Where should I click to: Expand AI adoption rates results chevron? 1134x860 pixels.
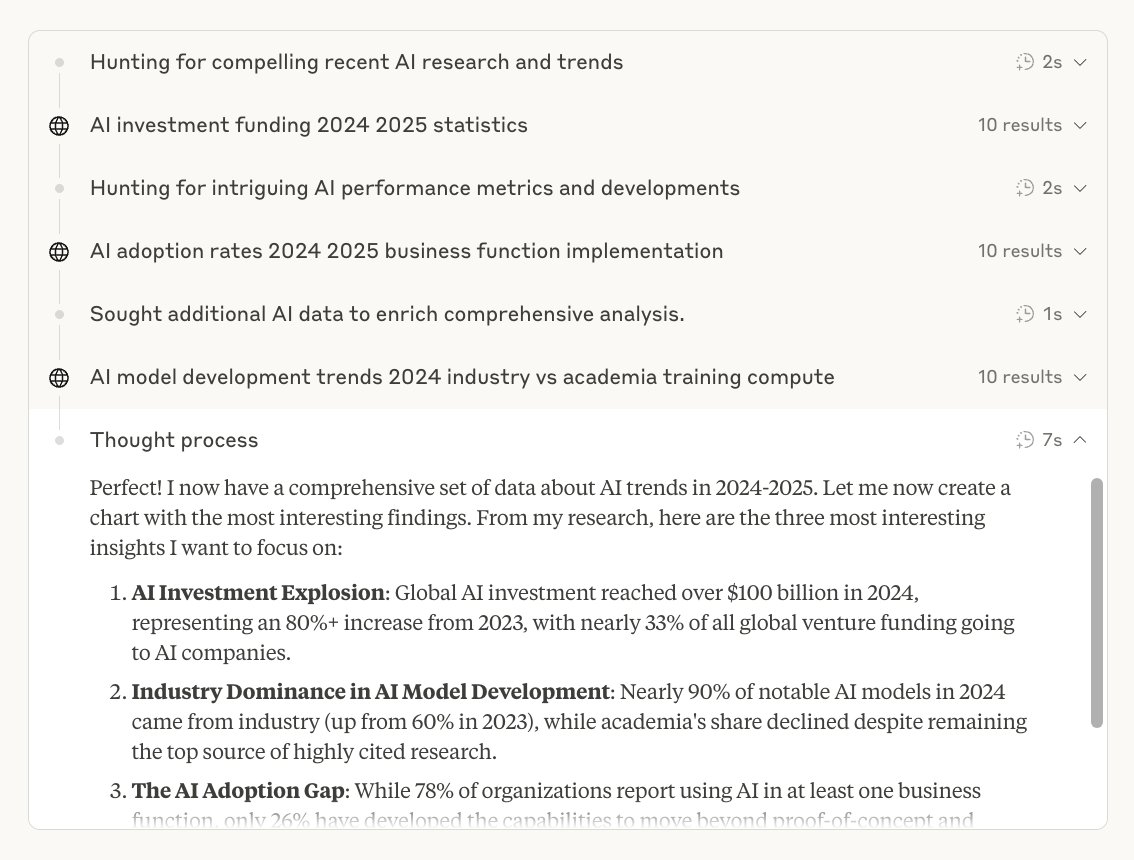[1080, 252]
